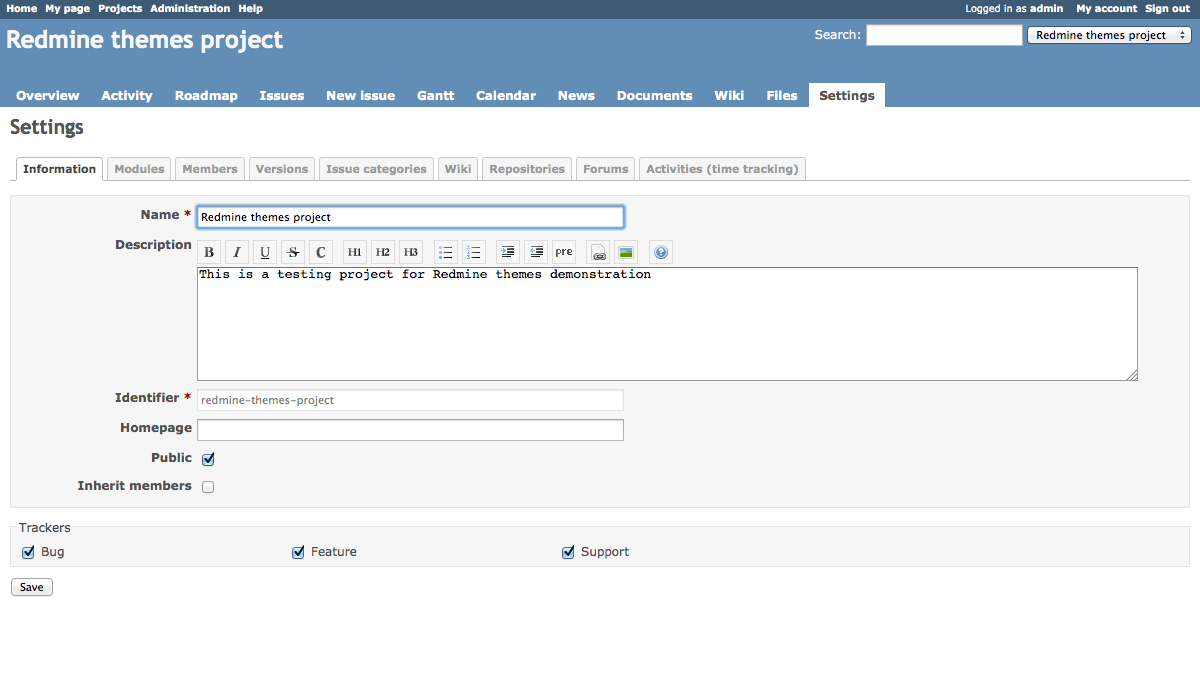Insert a block quote in description
The image size is (1200, 686).
[x=508, y=252]
